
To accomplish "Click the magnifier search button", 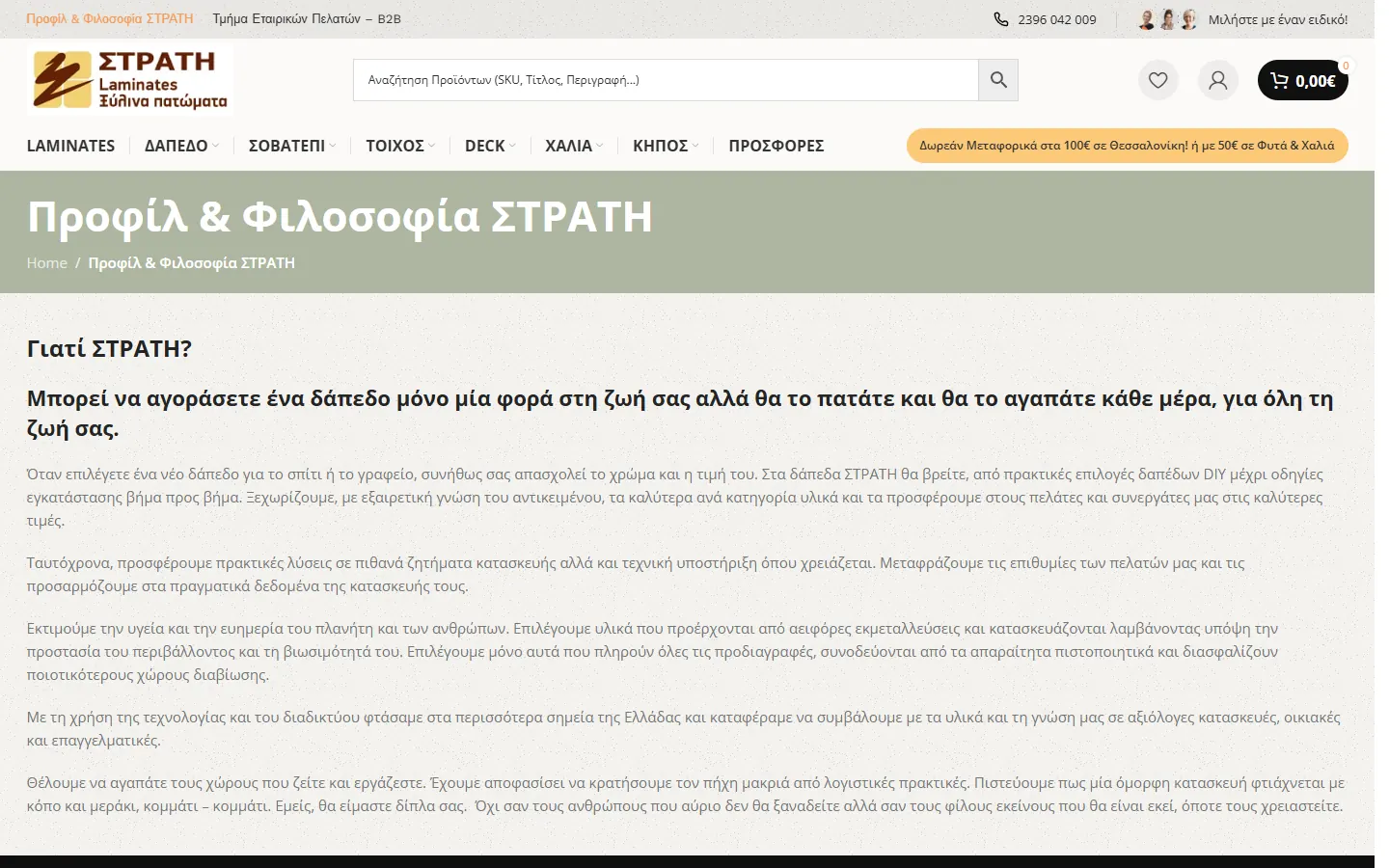I will [x=998, y=80].
